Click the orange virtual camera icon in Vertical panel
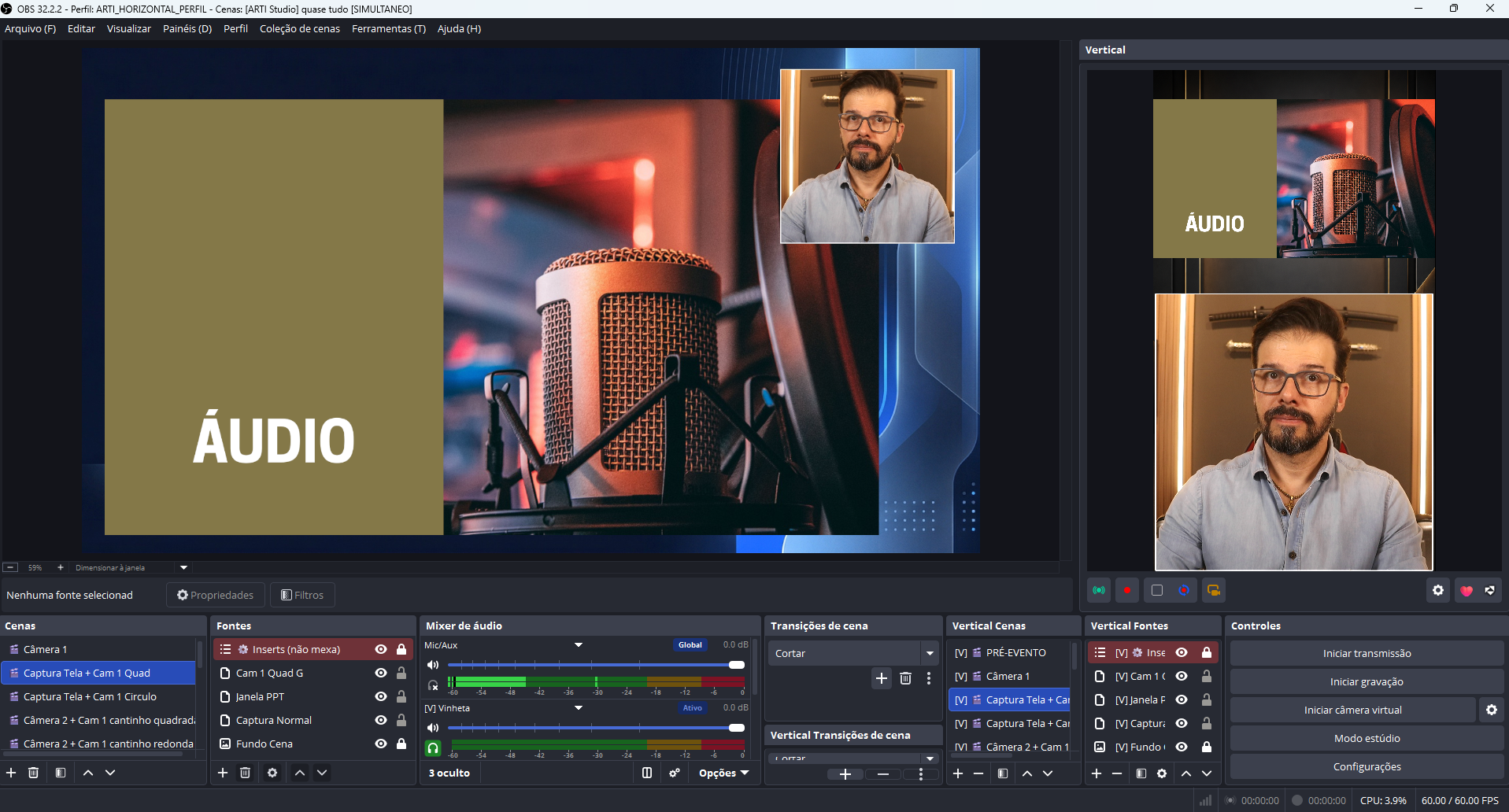The height and width of the screenshot is (812, 1509). click(1214, 590)
